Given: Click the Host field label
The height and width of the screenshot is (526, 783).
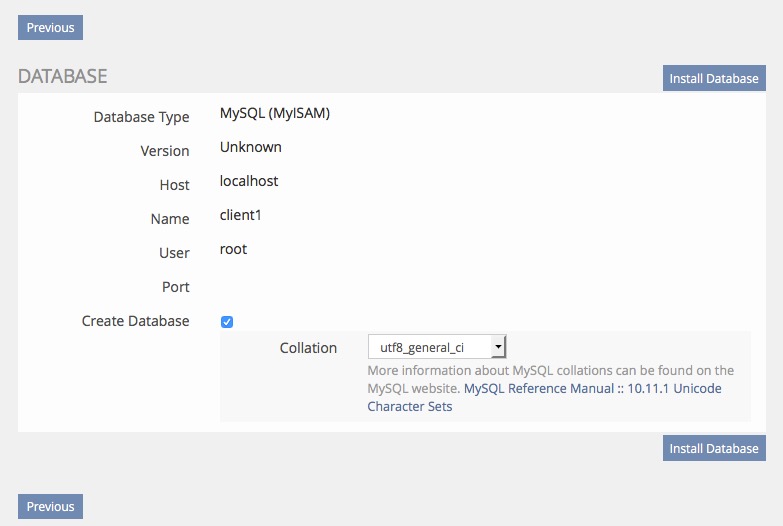Looking at the screenshot, I should point(174,185).
